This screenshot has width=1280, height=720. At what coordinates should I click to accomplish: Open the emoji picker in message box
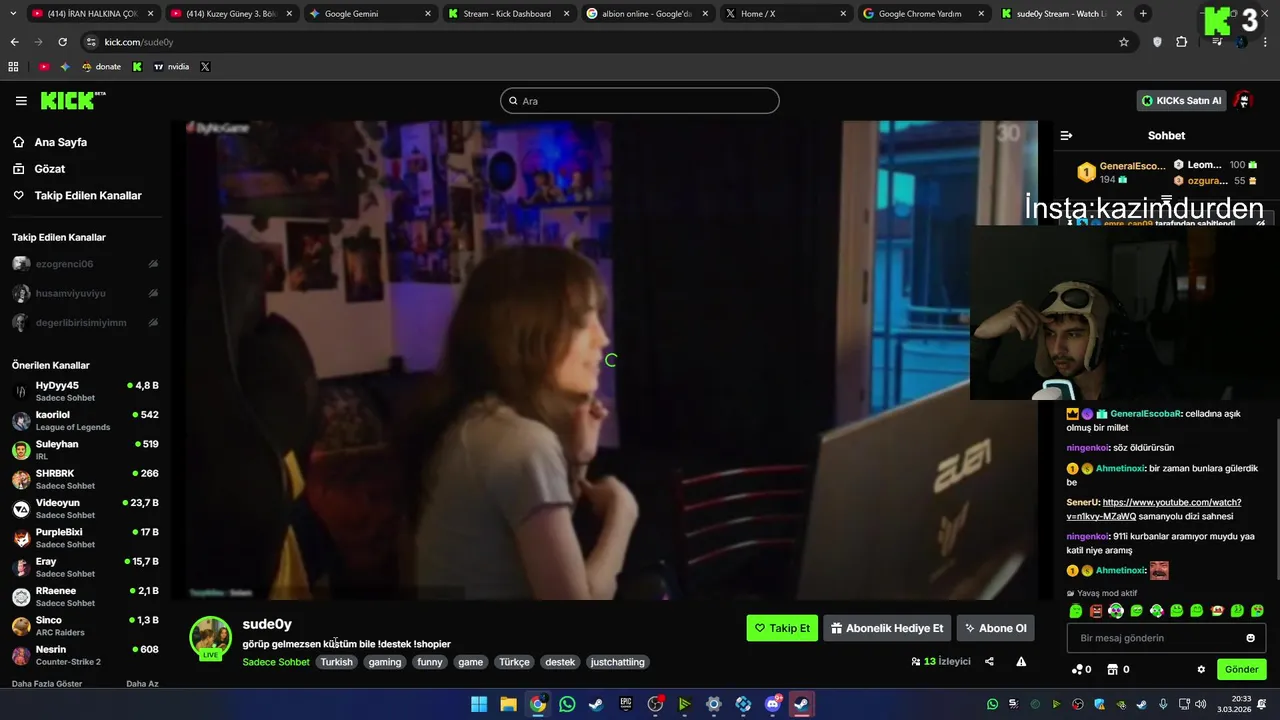tap(1250, 638)
